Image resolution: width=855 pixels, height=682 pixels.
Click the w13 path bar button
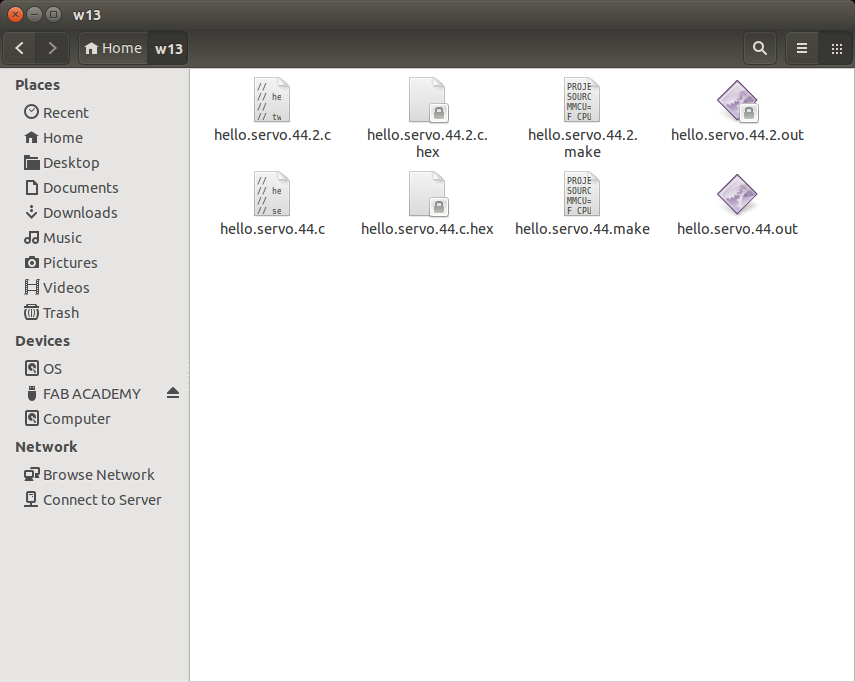coord(168,49)
